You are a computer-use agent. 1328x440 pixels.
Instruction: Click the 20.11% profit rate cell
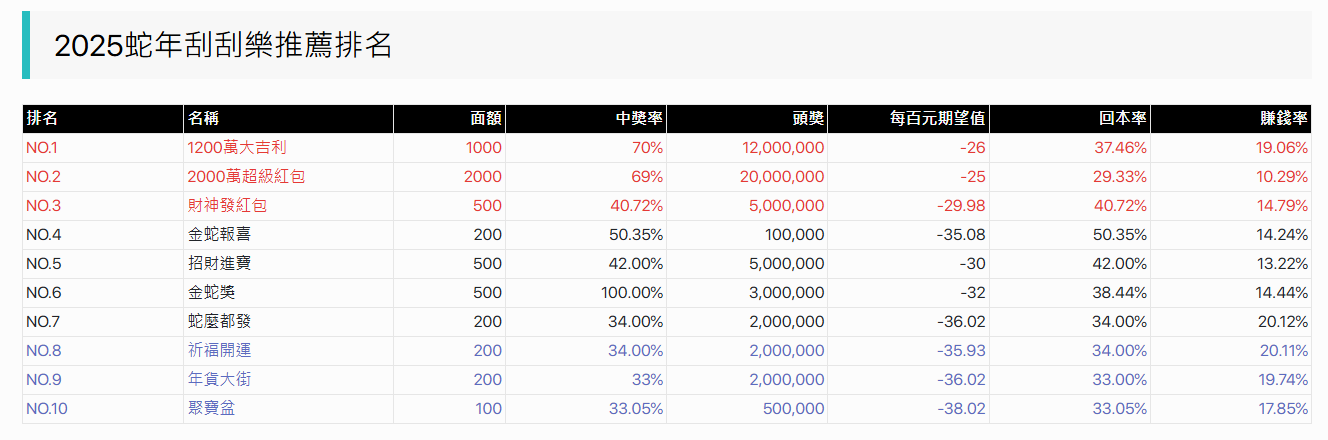(1231, 351)
